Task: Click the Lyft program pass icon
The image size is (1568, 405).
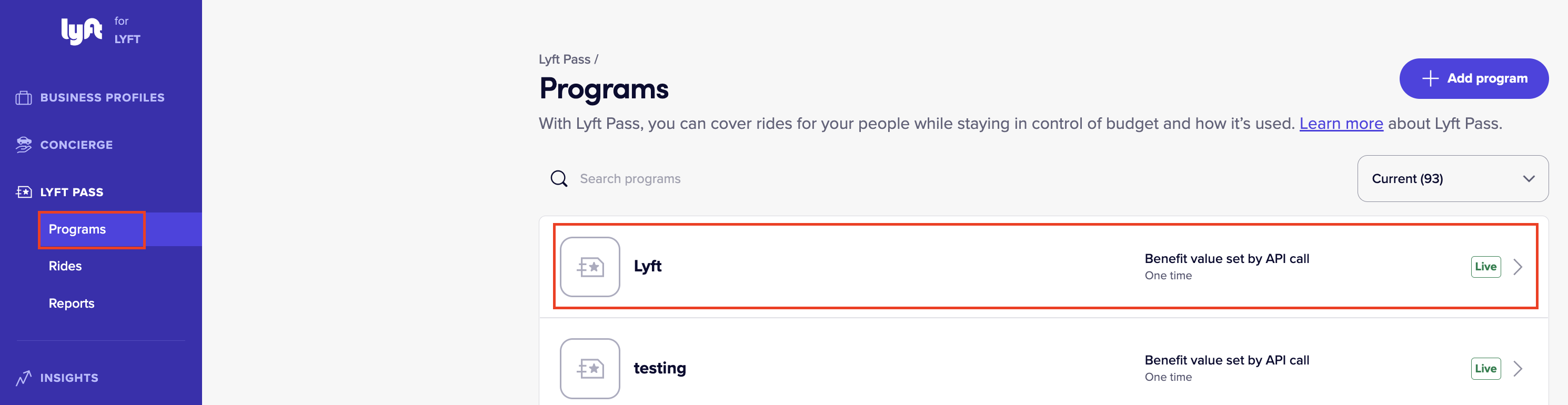Action: 590,267
